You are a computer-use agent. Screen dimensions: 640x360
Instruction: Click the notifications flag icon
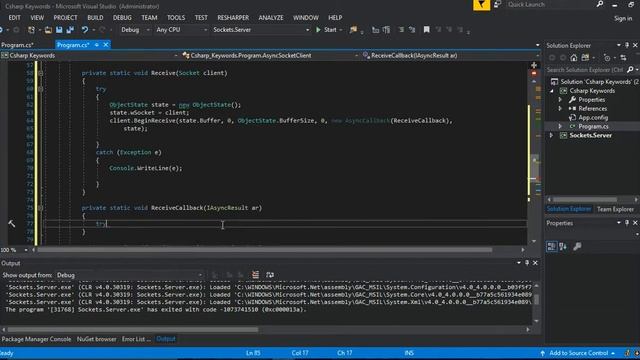click(x=482, y=5)
